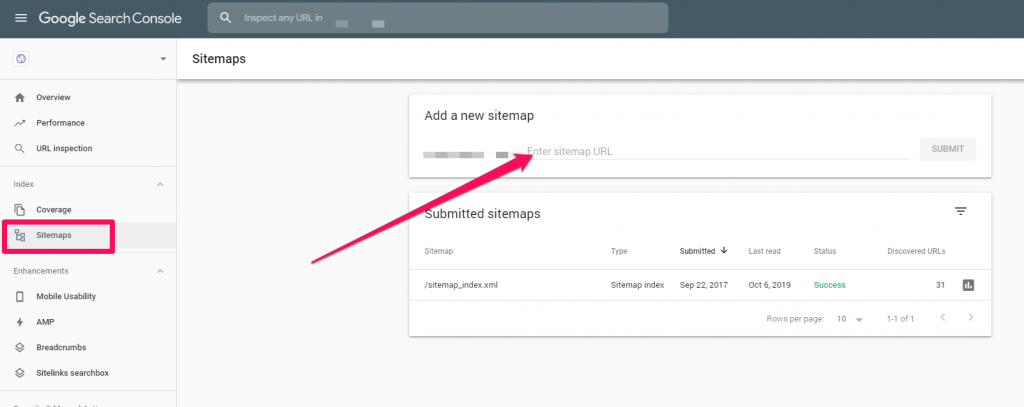
Task: Click the Oct 6, 2019 last read date
Action: coord(771,285)
